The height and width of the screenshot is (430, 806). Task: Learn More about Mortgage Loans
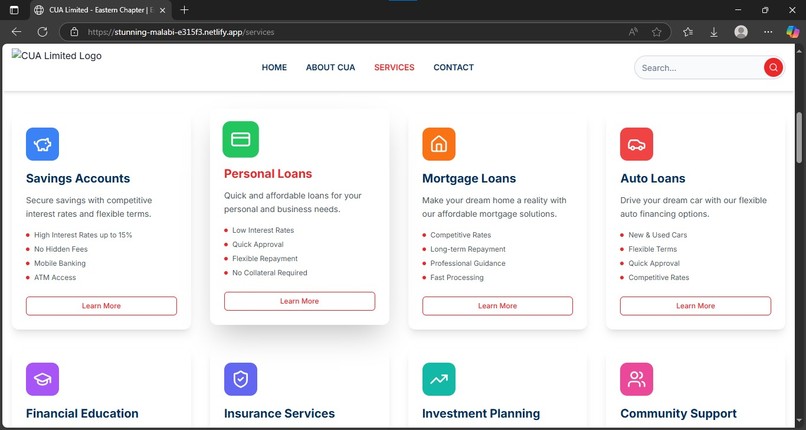pyautogui.click(x=498, y=306)
